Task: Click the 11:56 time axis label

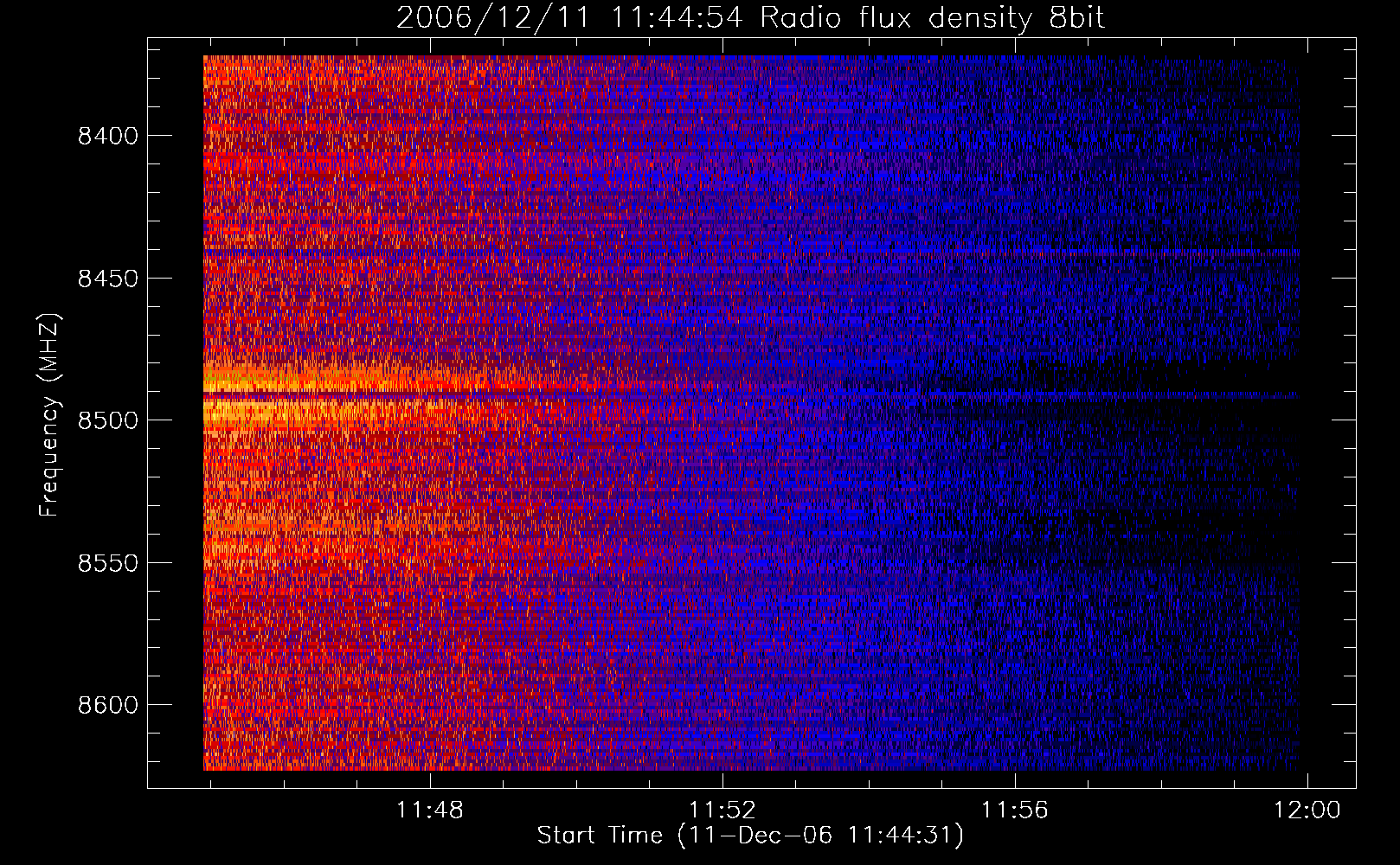Action: 1014,811
